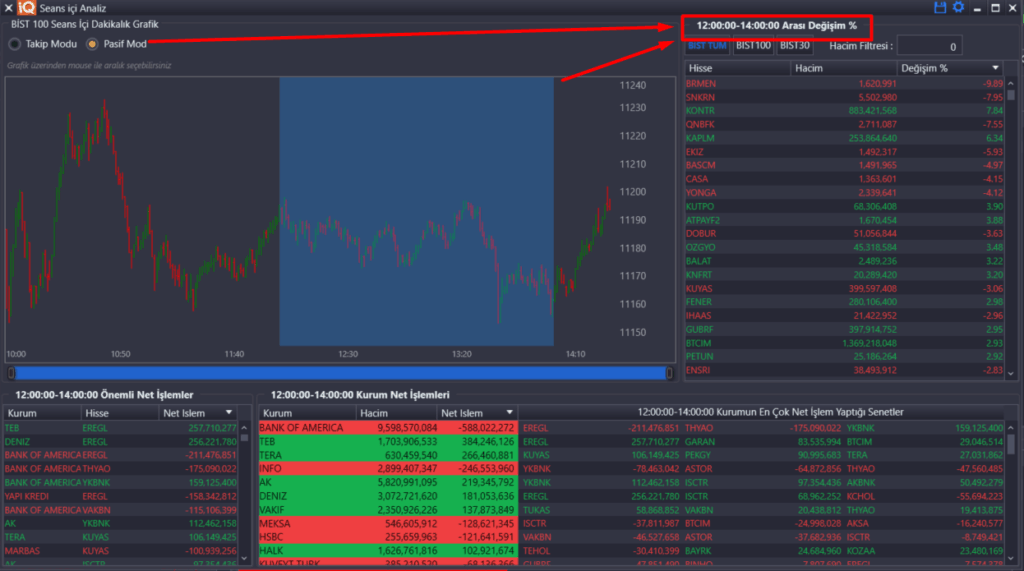Enable Takip Modu radio button
The width and height of the screenshot is (1024, 571).
[14, 44]
